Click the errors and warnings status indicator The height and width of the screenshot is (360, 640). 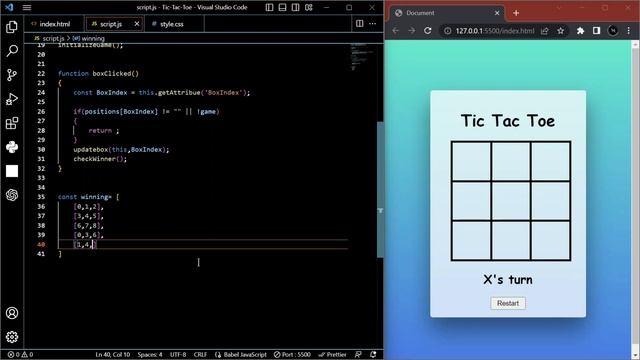tap(20, 355)
